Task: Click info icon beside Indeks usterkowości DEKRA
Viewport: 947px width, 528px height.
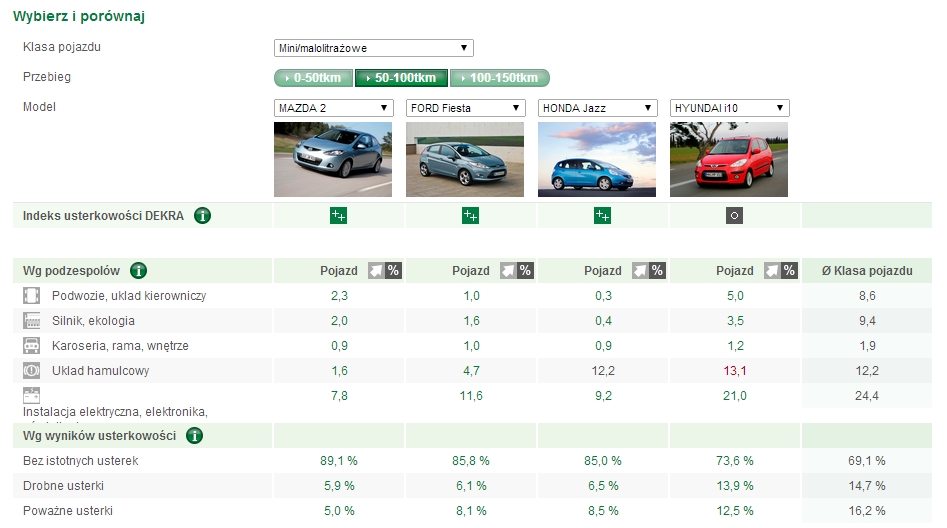Action: [x=203, y=215]
